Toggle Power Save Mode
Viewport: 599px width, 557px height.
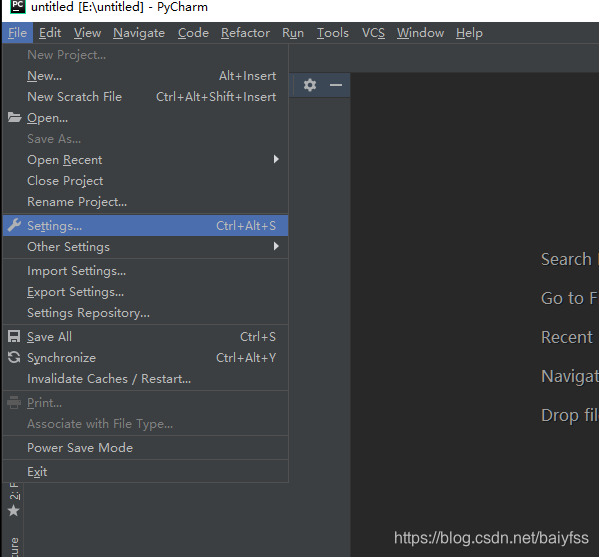click(x=145, y=448)
